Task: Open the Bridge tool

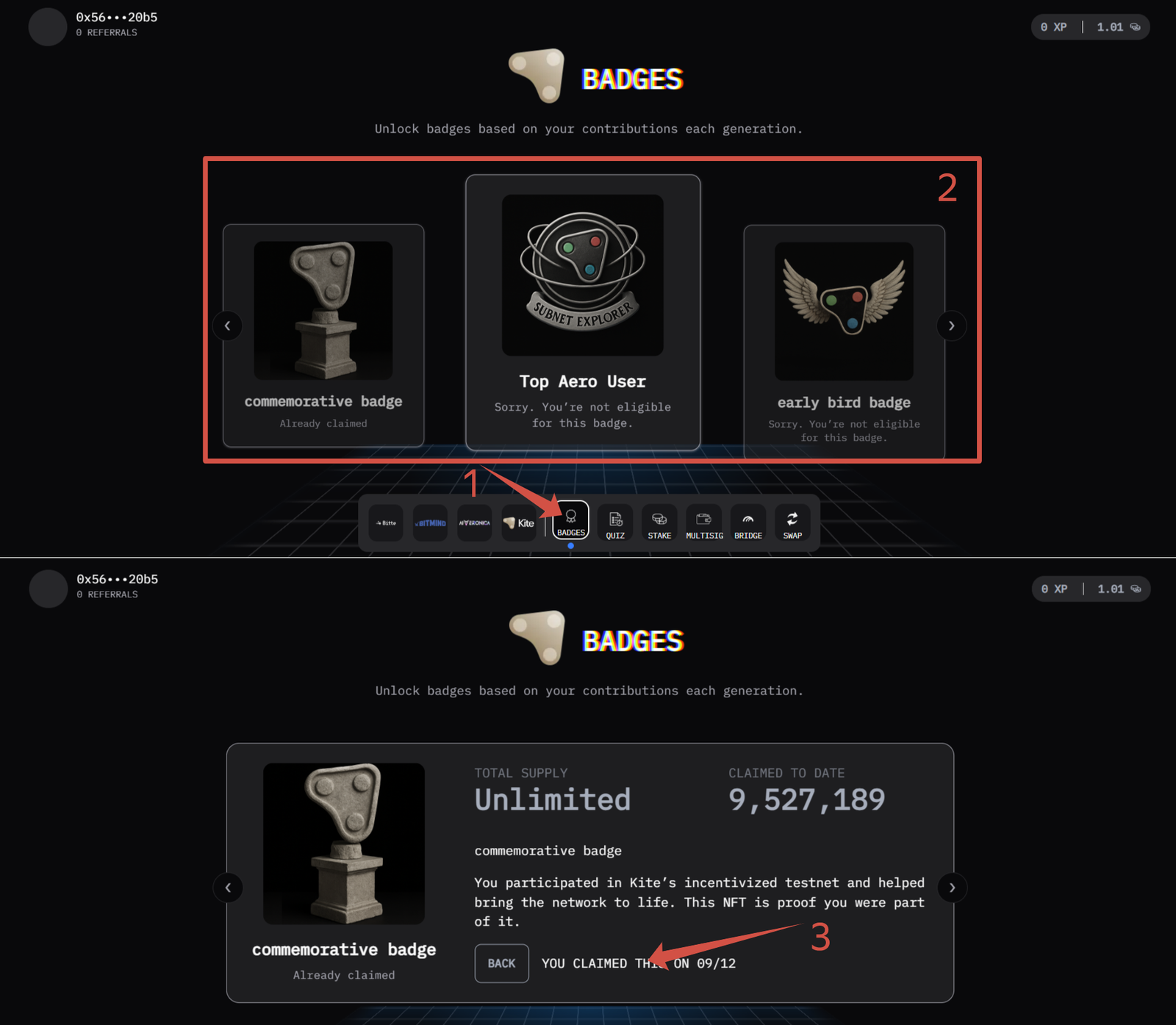Action: (x=748, y=523)
